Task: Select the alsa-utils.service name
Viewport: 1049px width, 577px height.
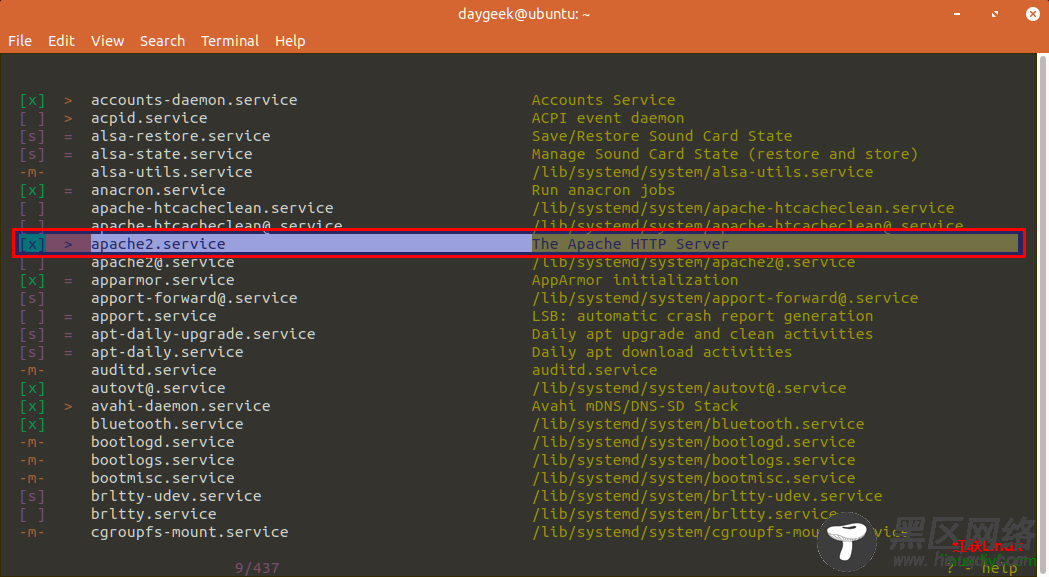Action: point(172,173)
